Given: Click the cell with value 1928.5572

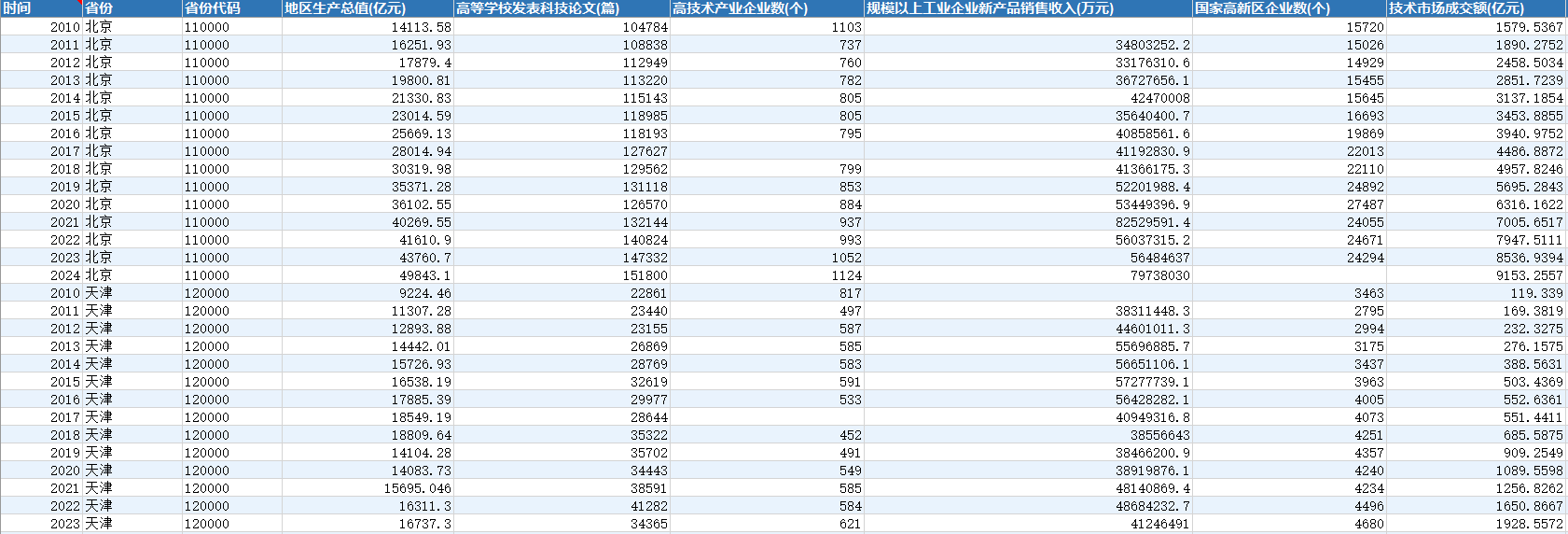Looking at the screenshot, I should click(1477, 524).
